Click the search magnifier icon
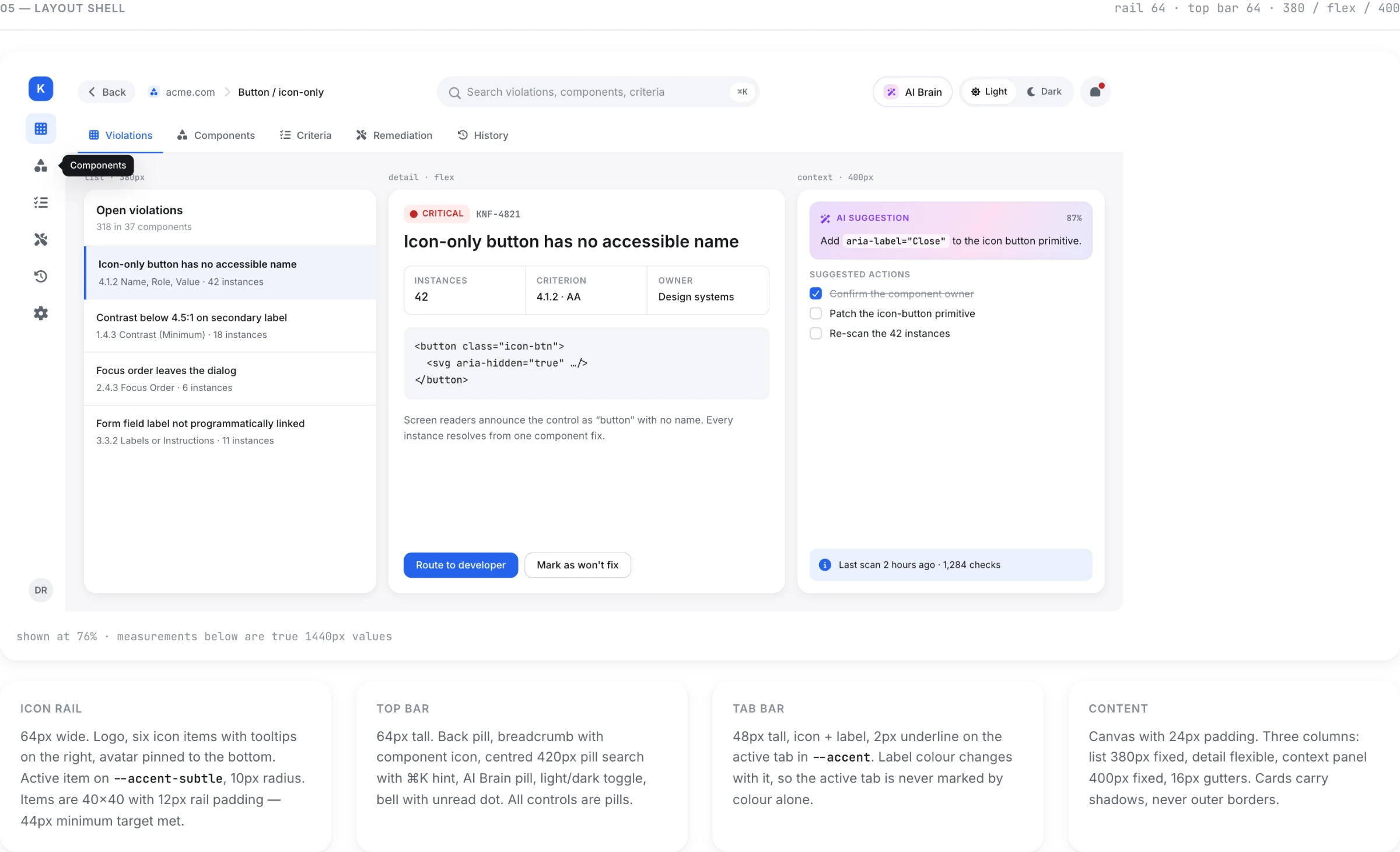 coord(454,92)
